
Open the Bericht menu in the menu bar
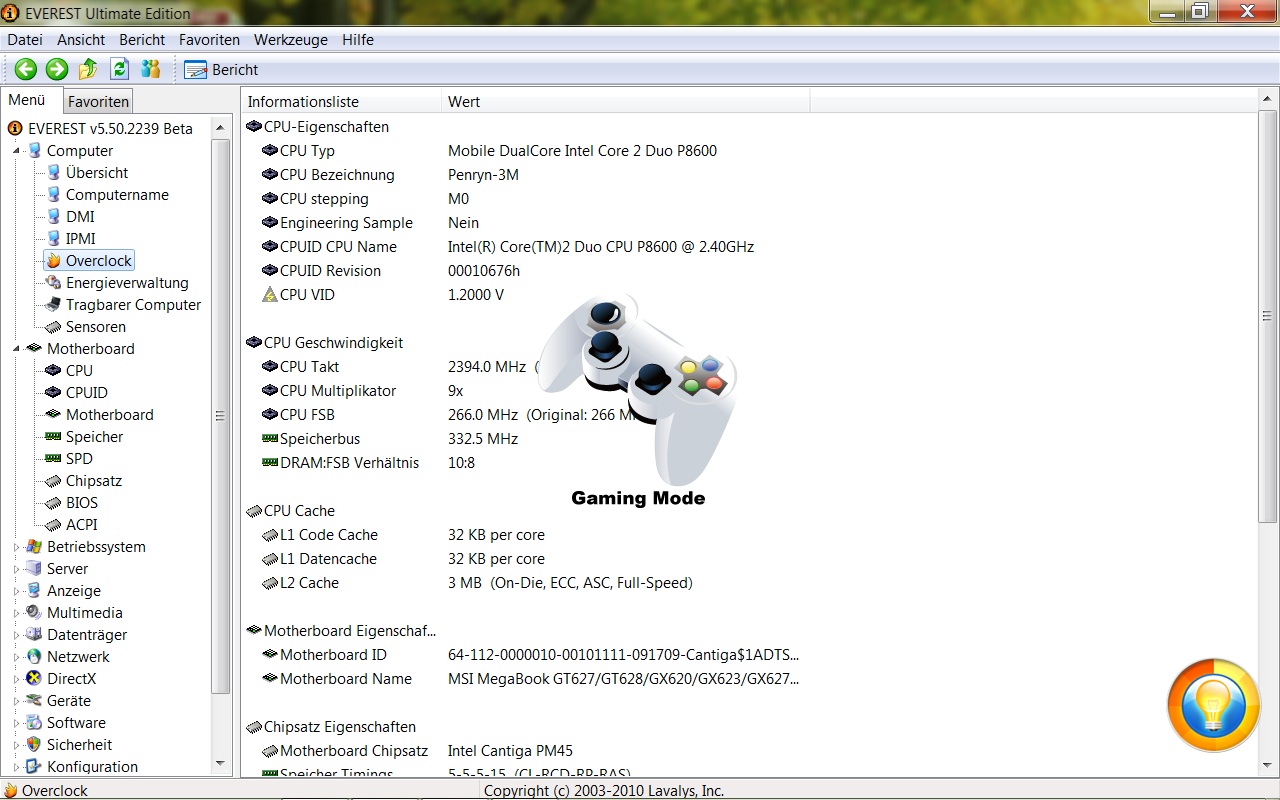tap(142, 40)
